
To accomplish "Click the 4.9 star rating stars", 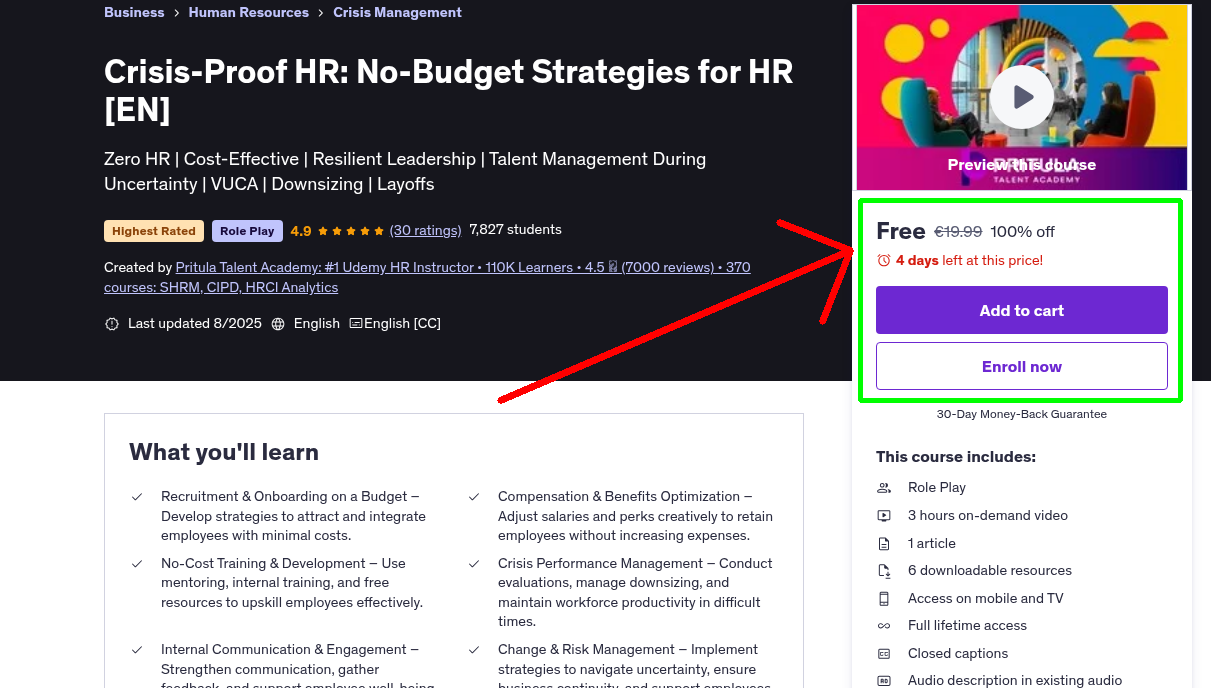I will click(x=351, y=231).
